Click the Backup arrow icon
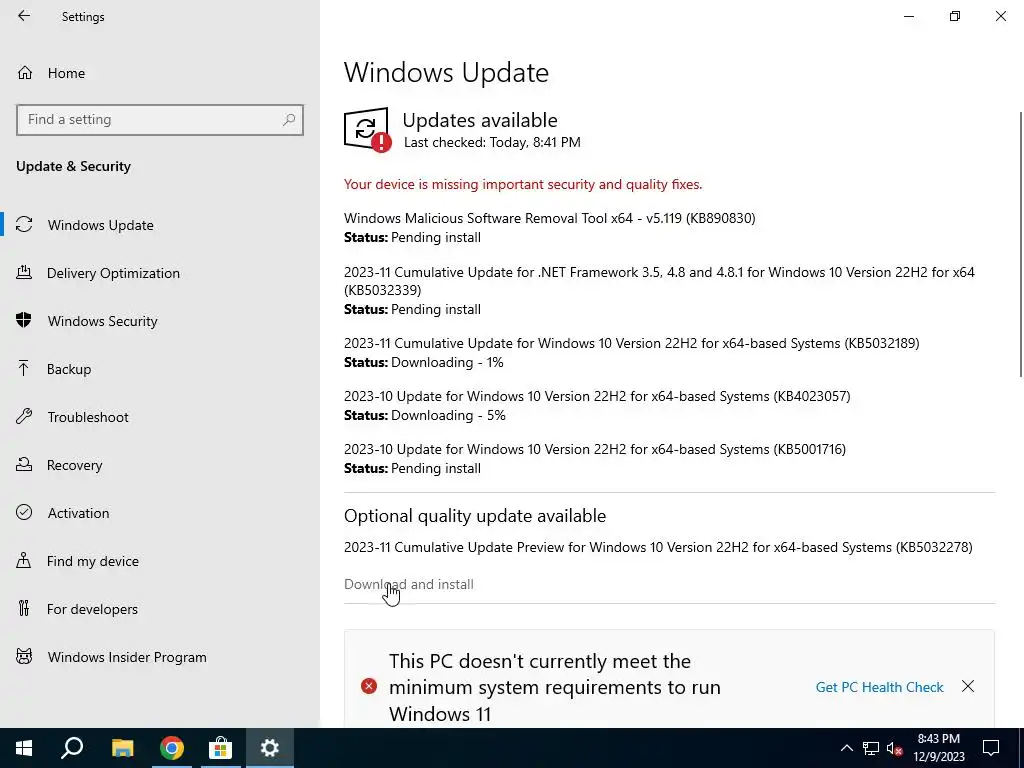 (x=24, y=368)
